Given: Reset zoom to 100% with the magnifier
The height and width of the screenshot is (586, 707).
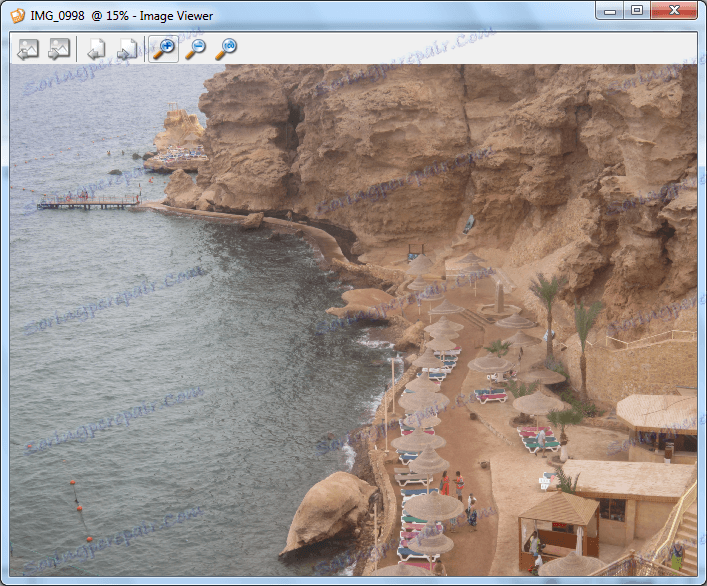Looking at the screenshot, I should (x=226, y=49).
